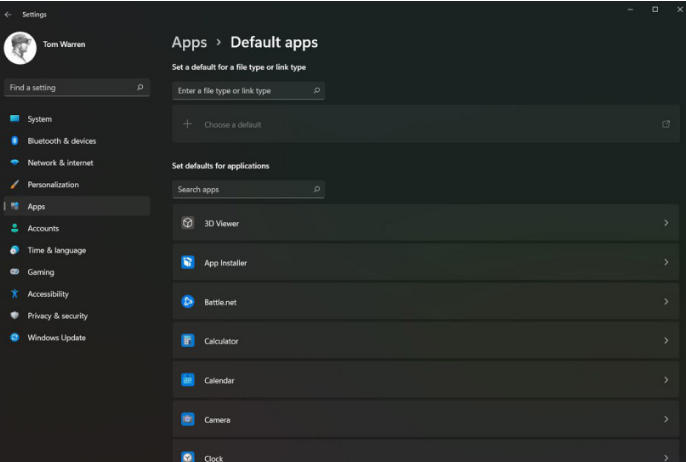Click the Search apps input field
Image resolution: width=686 pixels, height=462 pixels.
(x=242, y=189)
